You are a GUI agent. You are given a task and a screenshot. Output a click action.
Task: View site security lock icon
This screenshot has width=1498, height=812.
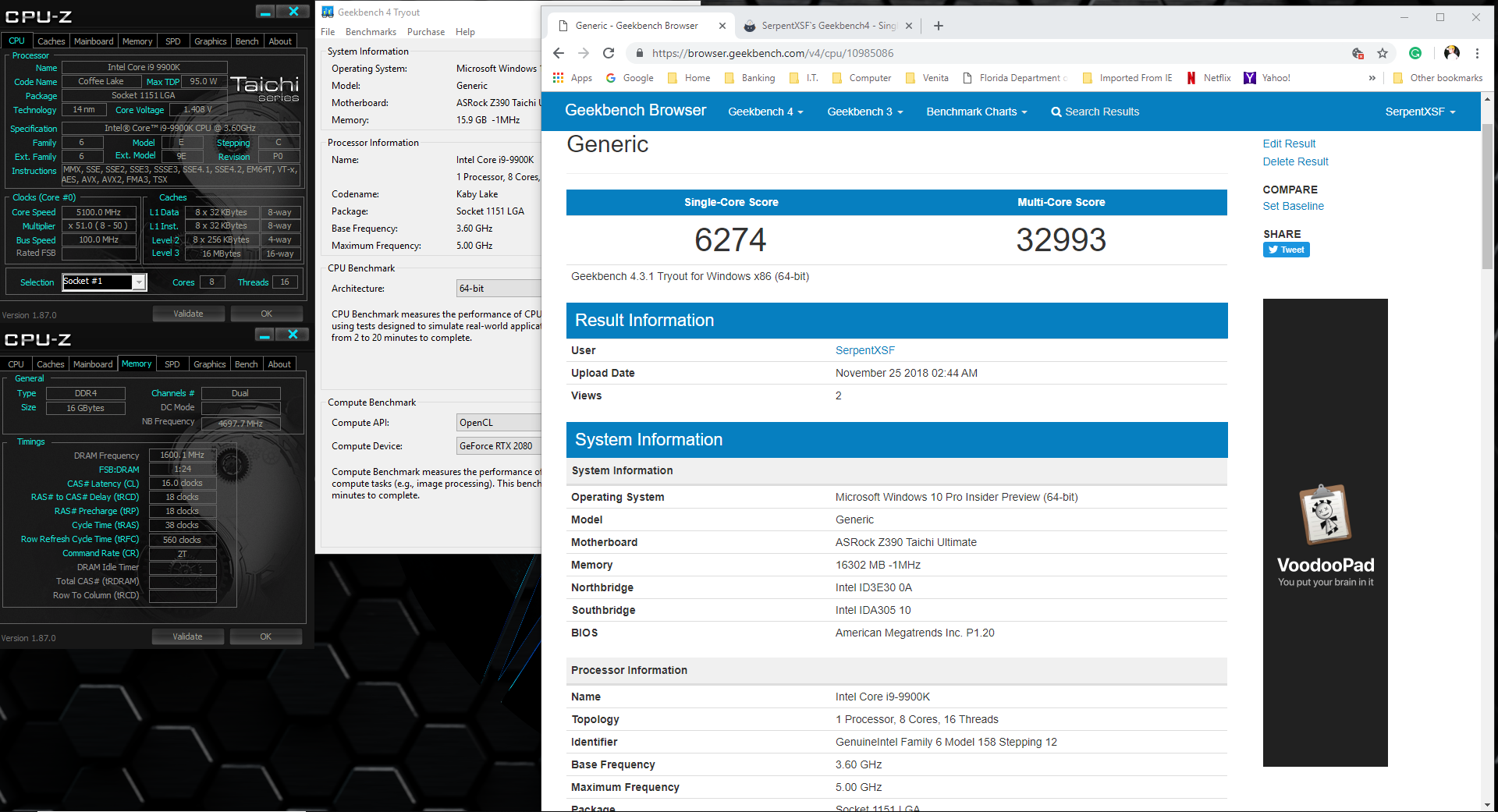click(640, 53)
